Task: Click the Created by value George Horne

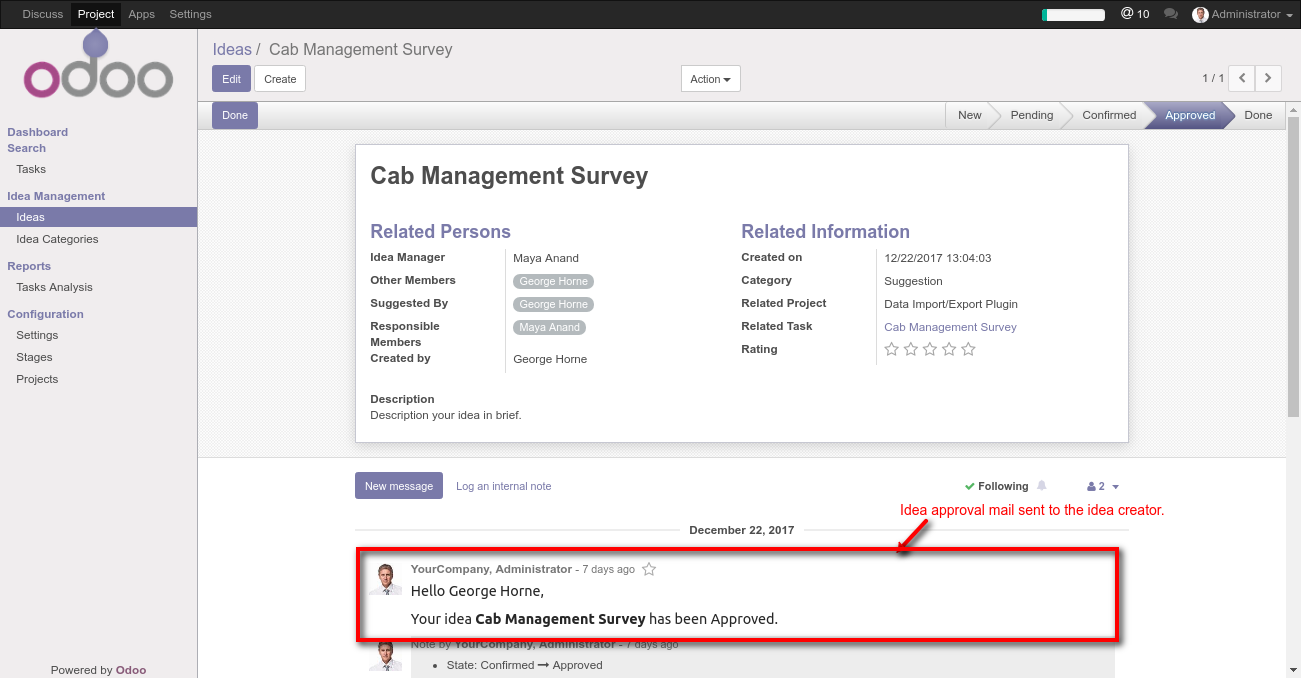Action: coord(550,359)
